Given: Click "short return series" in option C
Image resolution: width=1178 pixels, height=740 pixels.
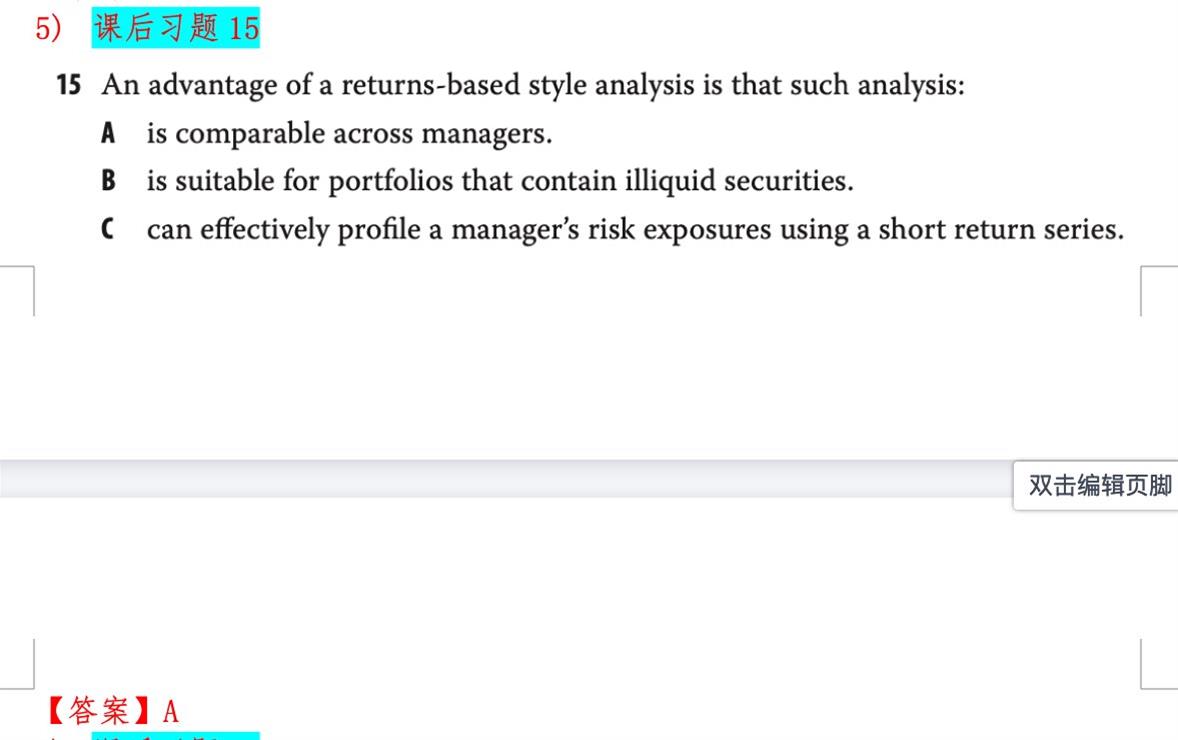Looking at the screenshot, I should [1000, 230].
